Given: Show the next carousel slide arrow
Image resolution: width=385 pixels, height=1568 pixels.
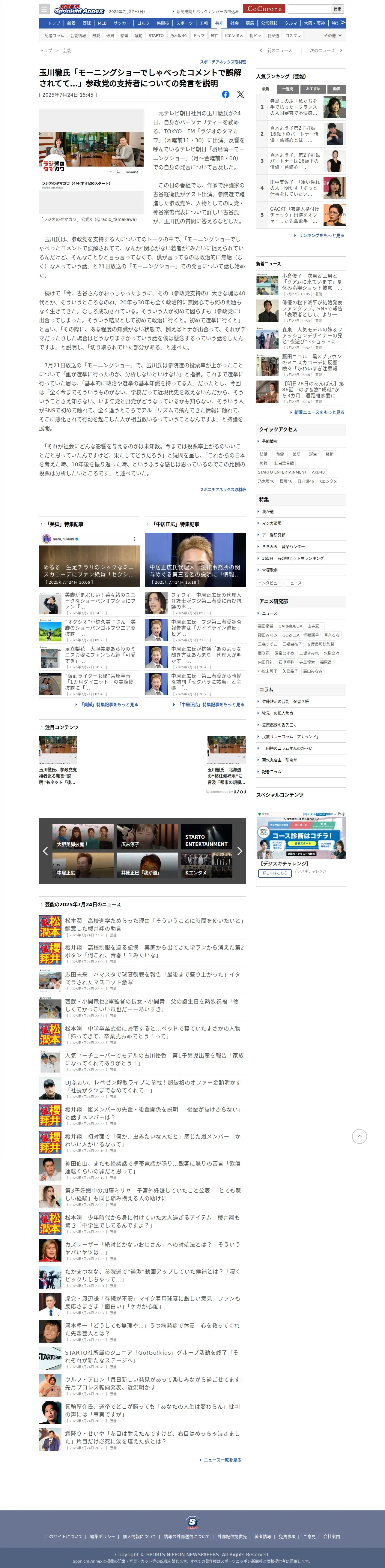Looking at the screenshot, I should [x=240, y=851].
